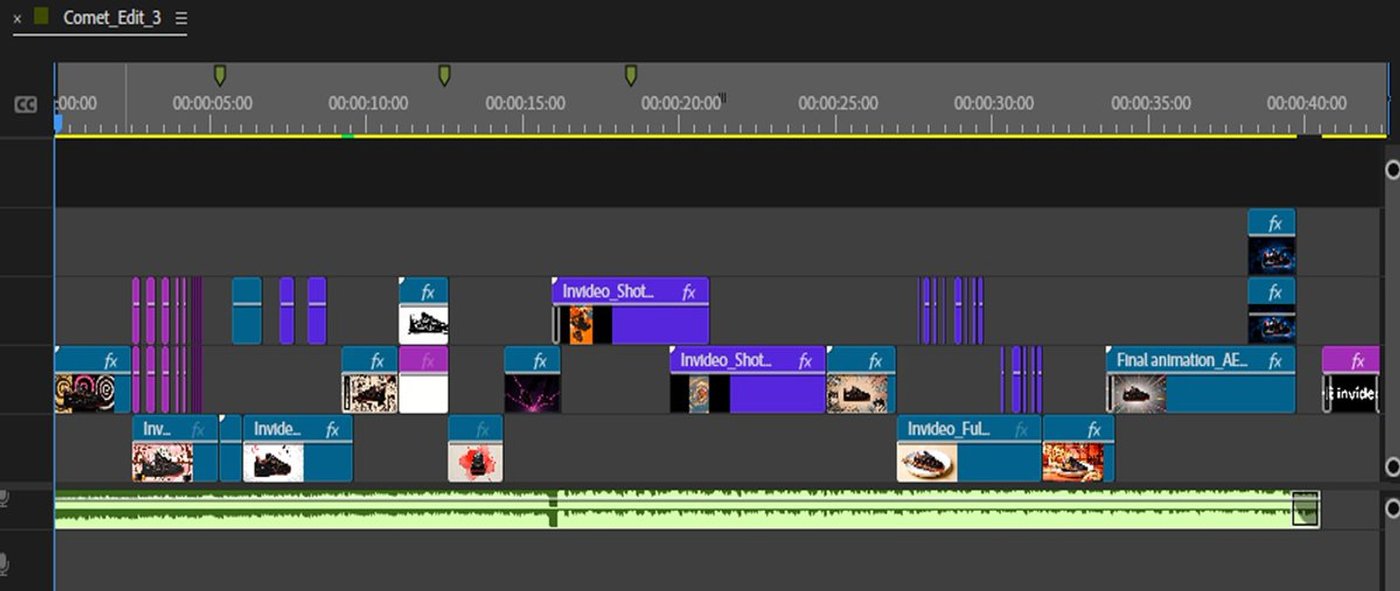Select the marker just before 00:00:20:00
This screenshot has height=591, width=1400.
631,75
